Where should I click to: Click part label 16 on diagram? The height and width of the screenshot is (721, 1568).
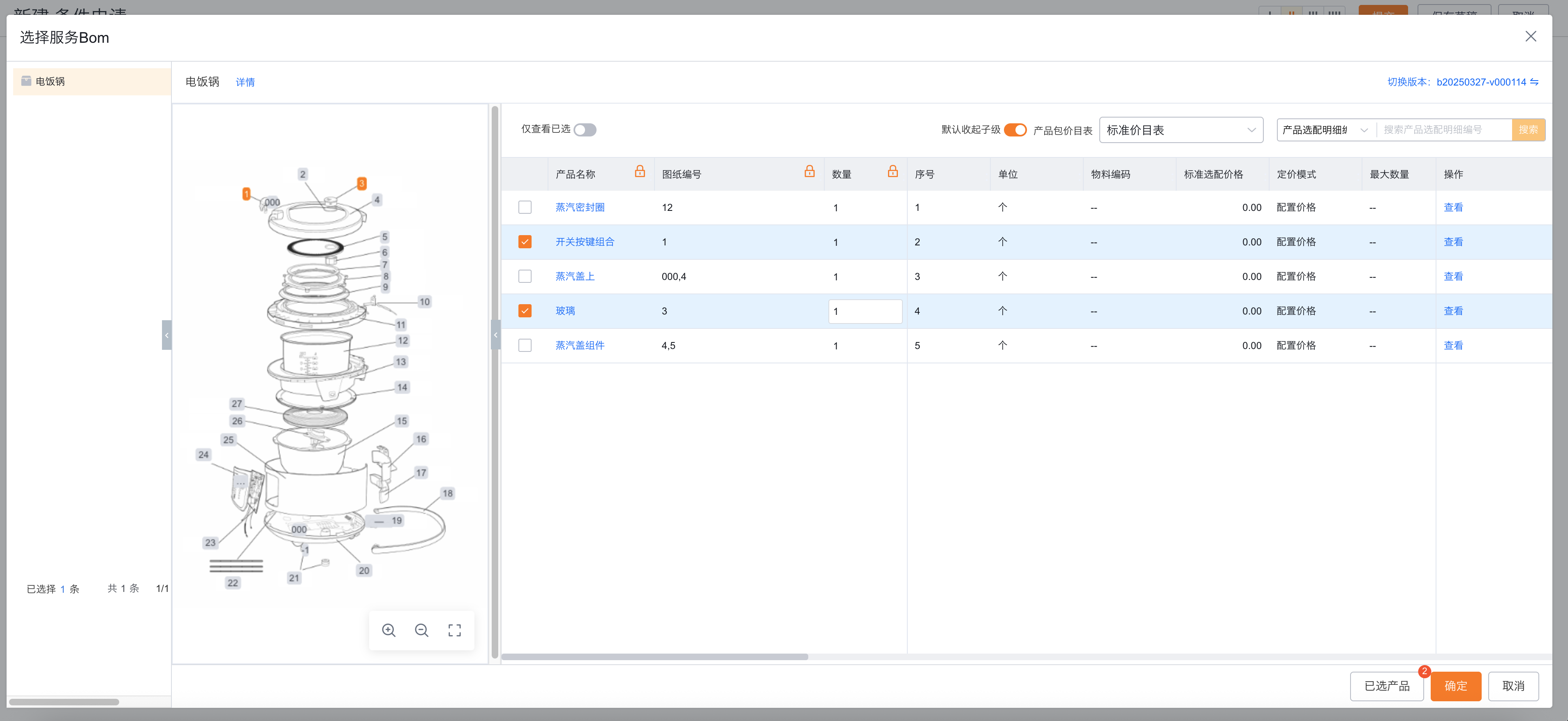click(421, 439)
